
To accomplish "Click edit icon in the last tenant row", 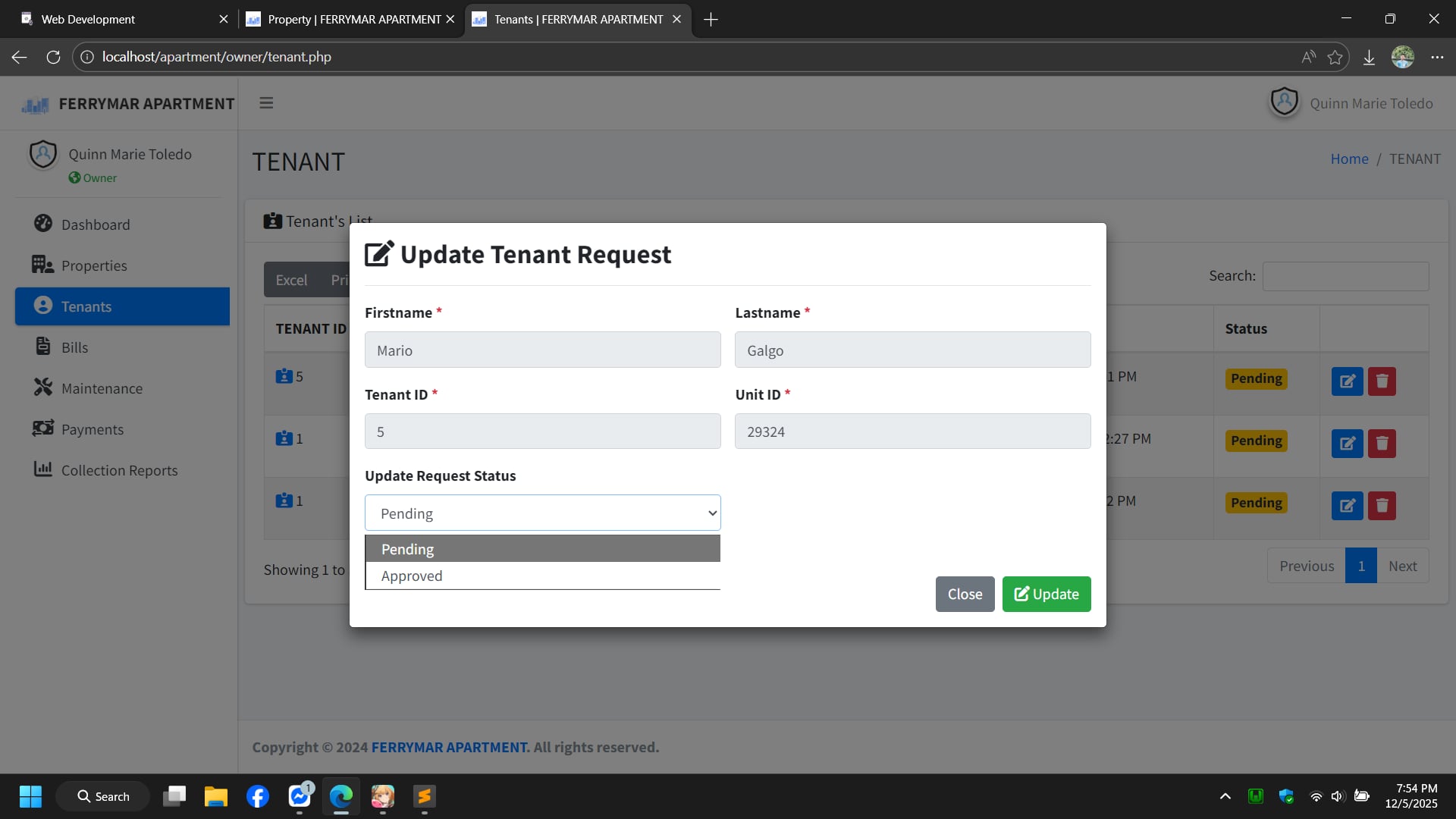I will [x=1347, y=505].
